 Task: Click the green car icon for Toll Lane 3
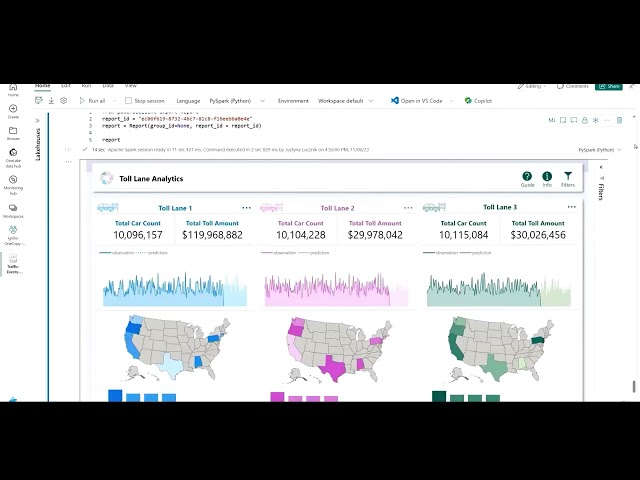pyautogui.click(x=434, y=207)
